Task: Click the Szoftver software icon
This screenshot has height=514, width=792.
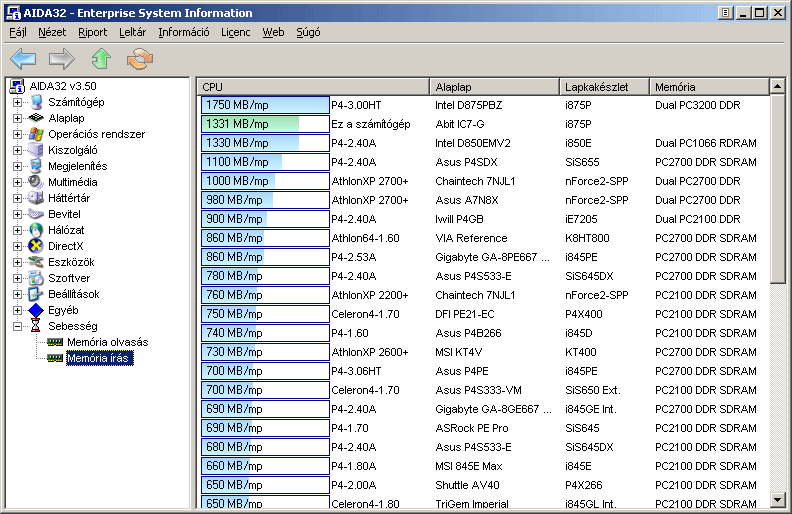Action: (36, 278)
